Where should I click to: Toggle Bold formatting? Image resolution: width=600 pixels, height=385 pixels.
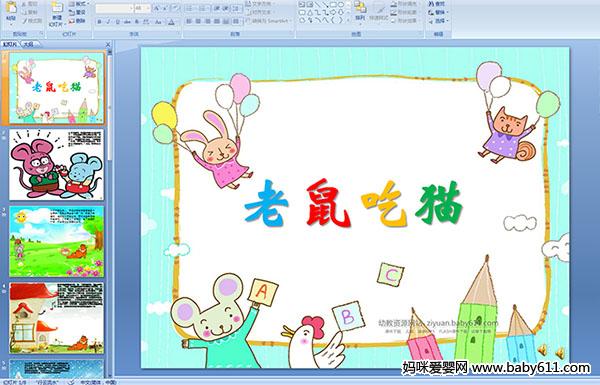point(99,22)
